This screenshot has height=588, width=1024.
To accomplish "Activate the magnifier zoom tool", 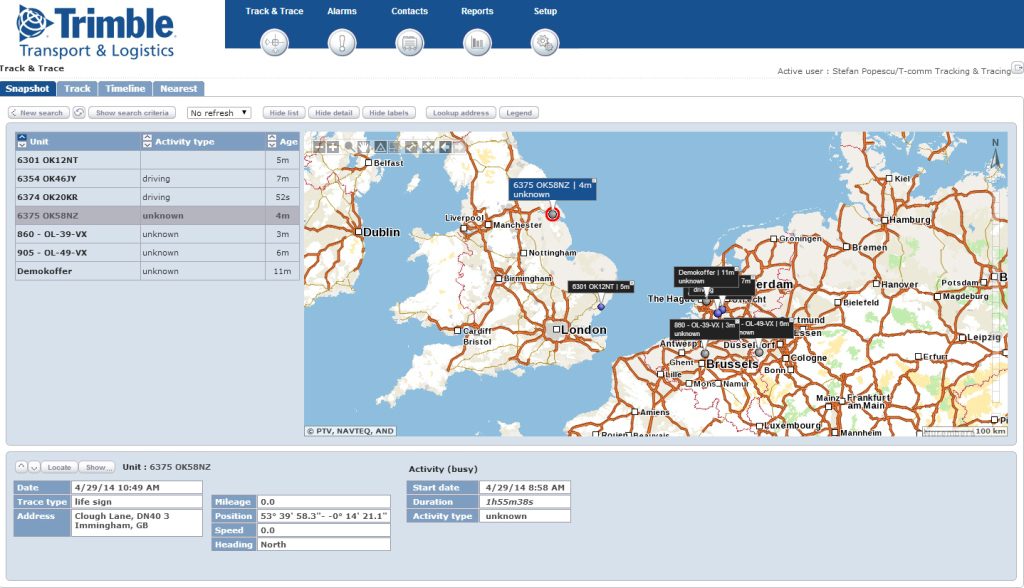I will 349,147.
